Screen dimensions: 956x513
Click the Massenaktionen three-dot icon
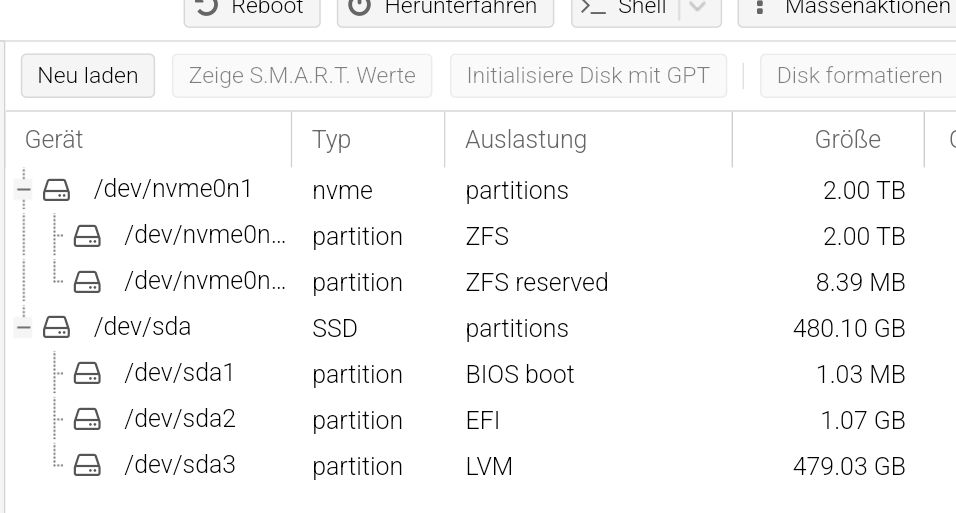pyautogui.click(x=759, y=7)
